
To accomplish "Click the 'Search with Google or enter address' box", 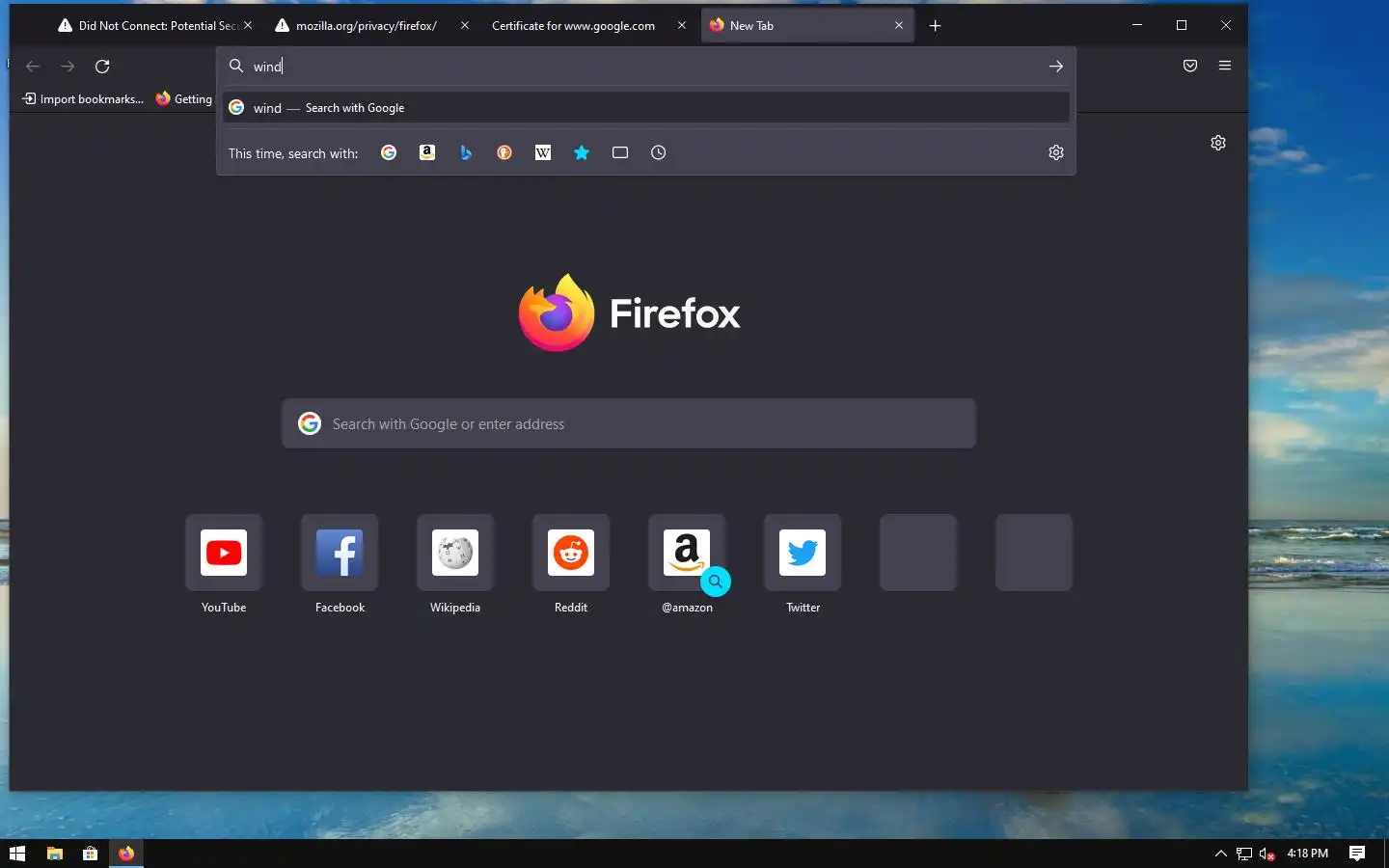I will (629, 423).
